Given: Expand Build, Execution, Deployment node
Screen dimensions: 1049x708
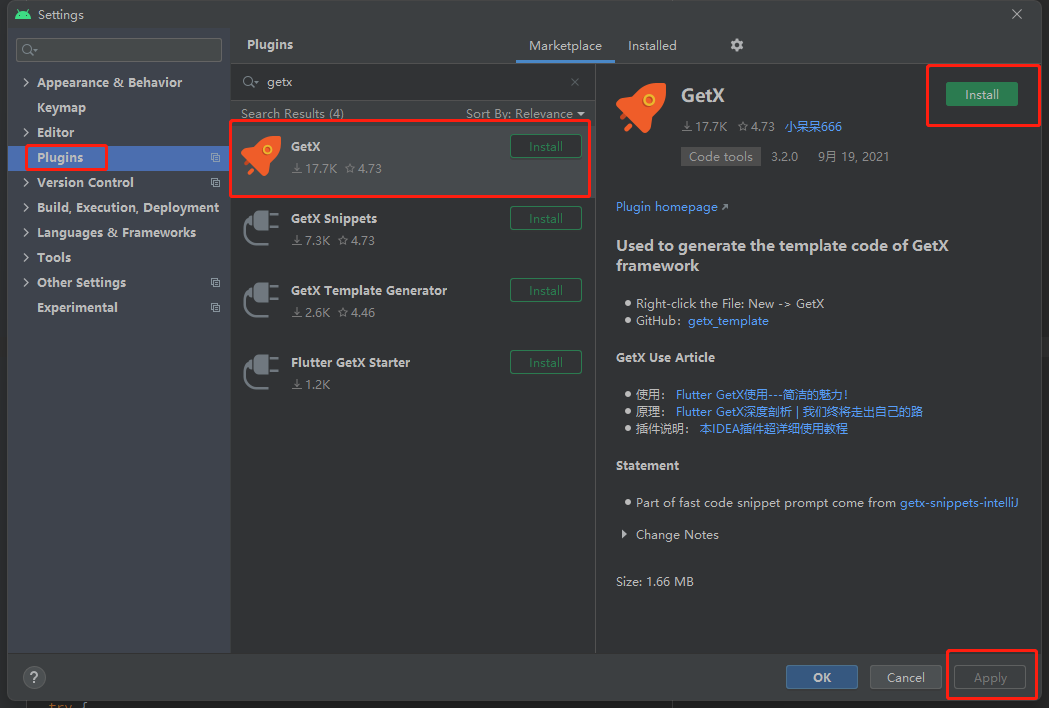Looking at the screenshot, I should (x=26, y=207).
